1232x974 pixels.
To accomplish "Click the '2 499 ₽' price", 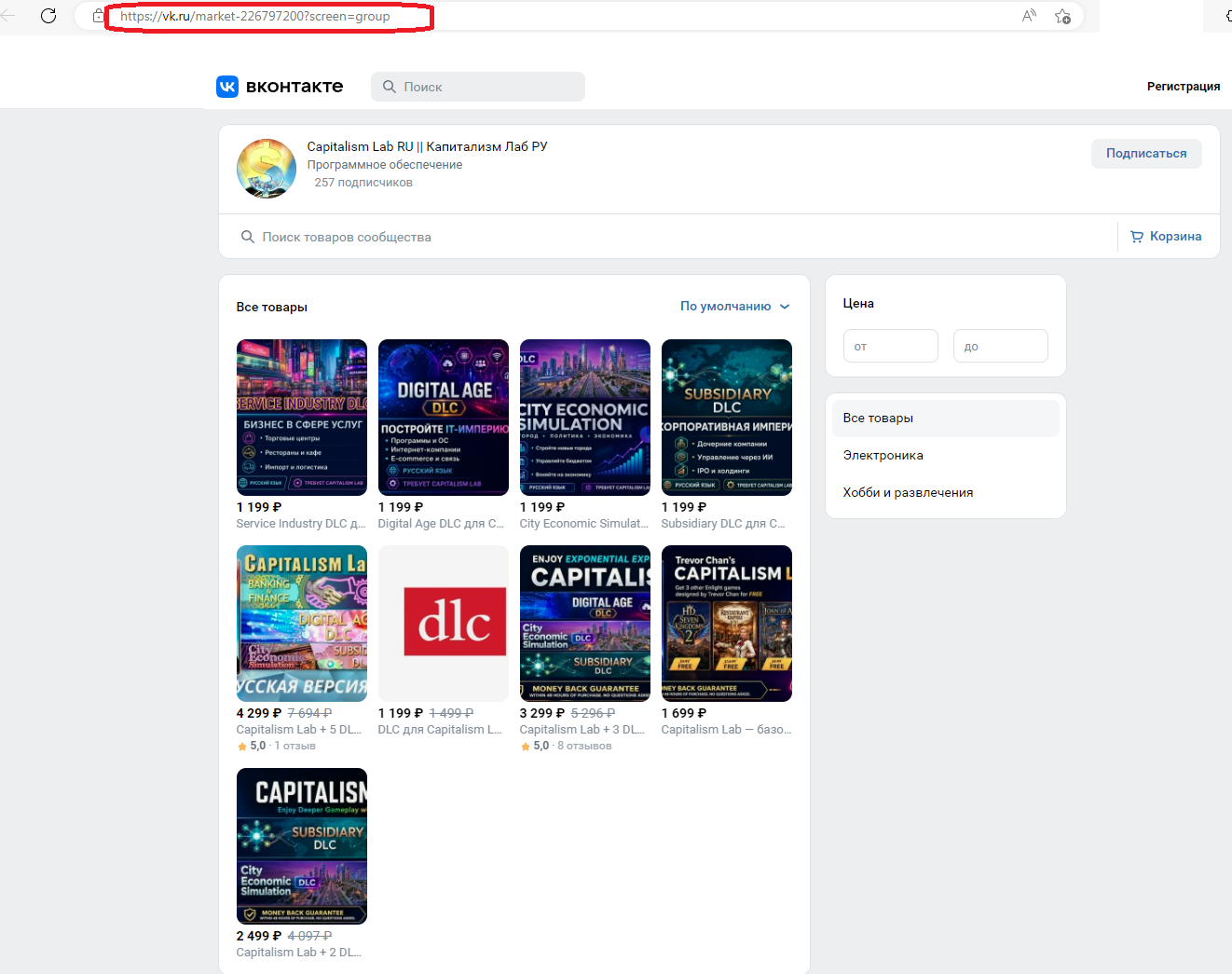I will [259, 936].
